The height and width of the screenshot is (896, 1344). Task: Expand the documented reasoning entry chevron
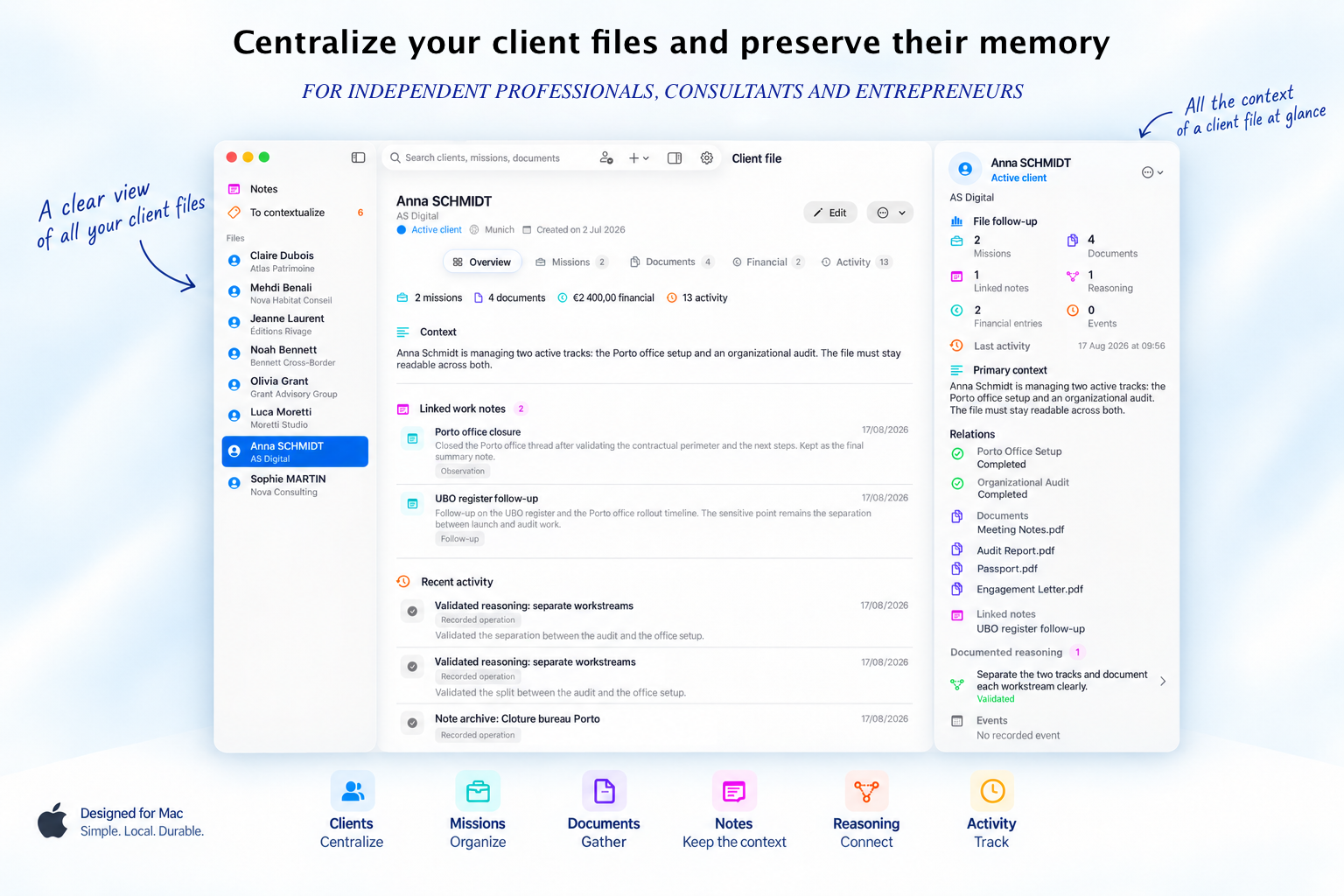click(1163, 681)
